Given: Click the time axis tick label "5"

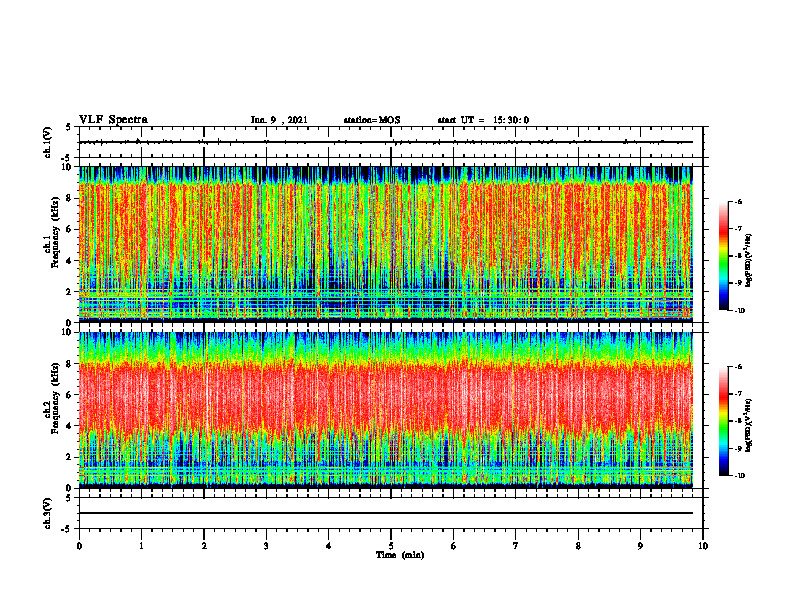Looking at the screenshot, I should [391, 546].
